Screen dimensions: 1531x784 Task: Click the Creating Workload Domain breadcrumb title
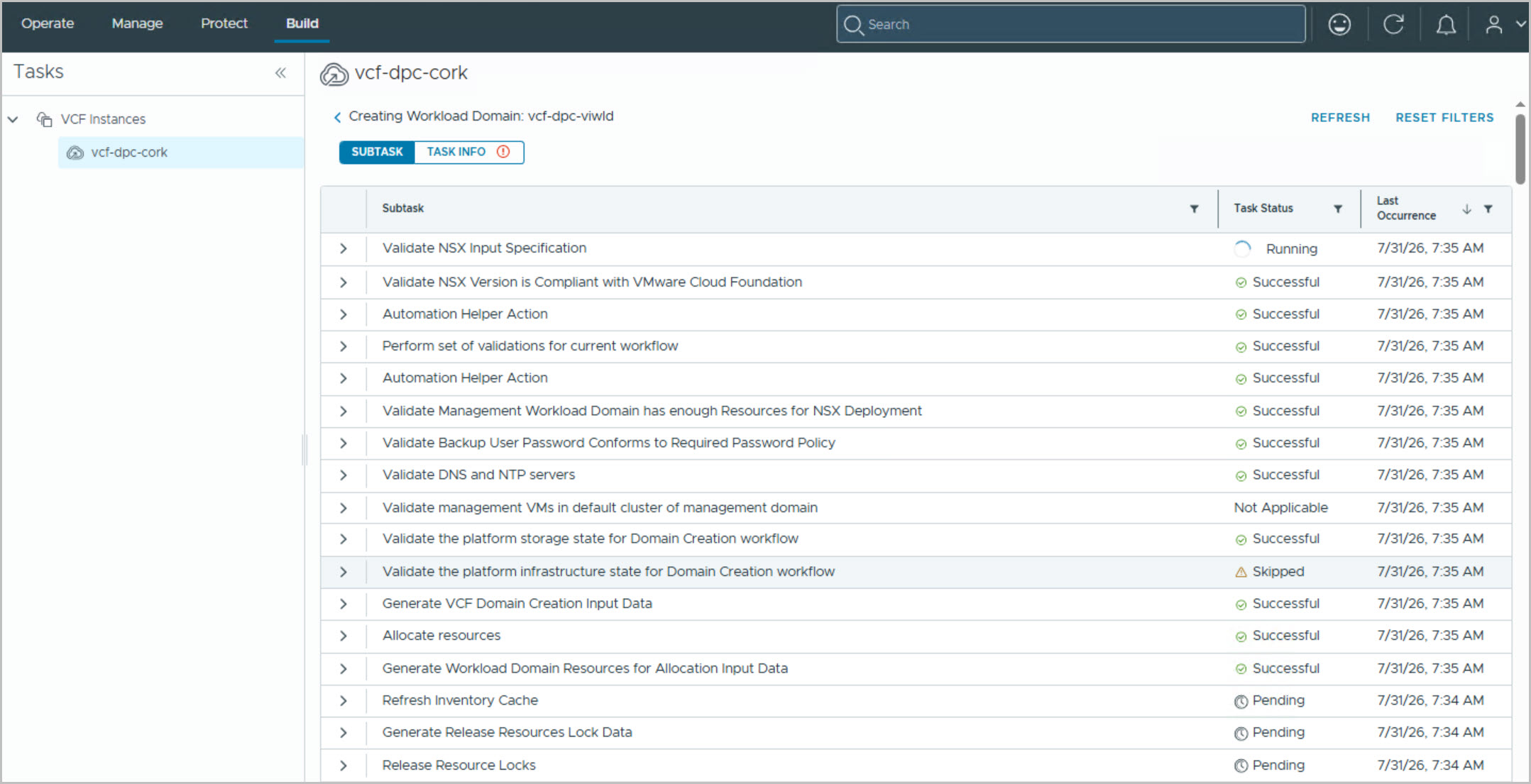click(x=481, y=116)
